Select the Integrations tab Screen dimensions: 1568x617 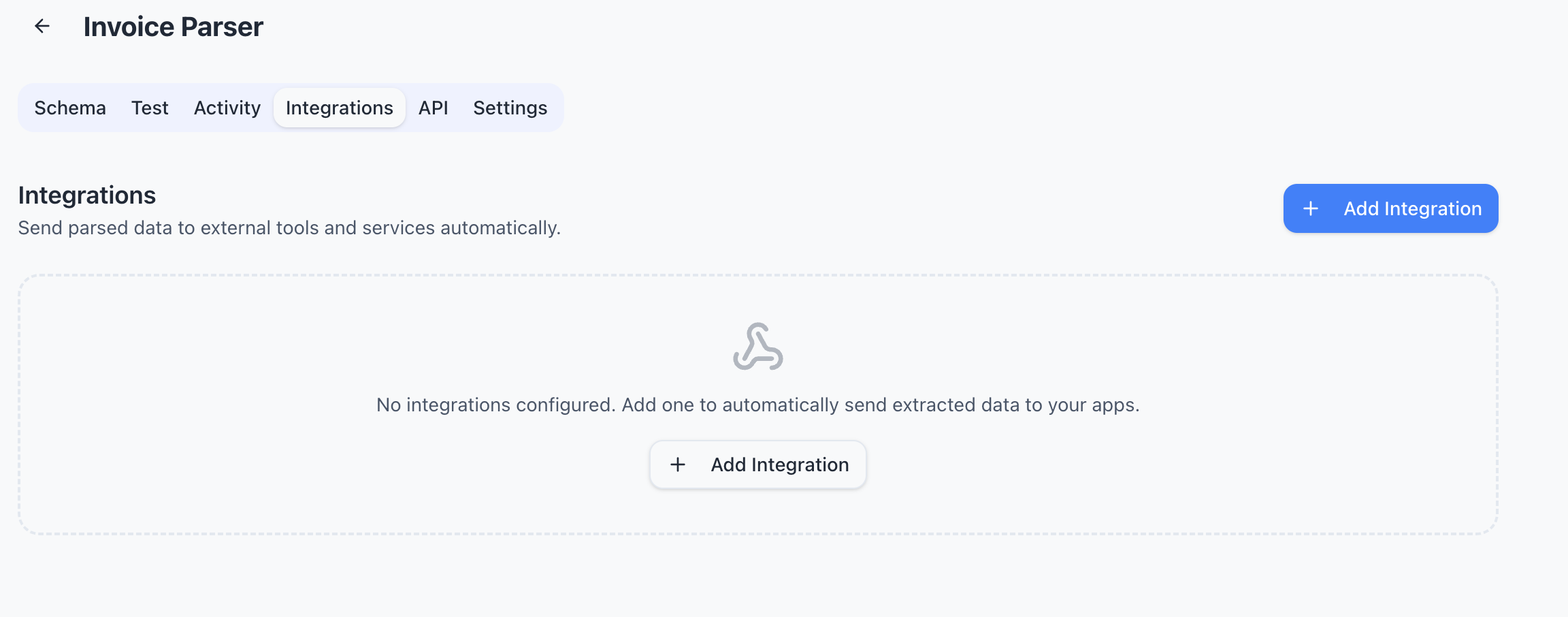pyautogui.click(x=339, y=107)
